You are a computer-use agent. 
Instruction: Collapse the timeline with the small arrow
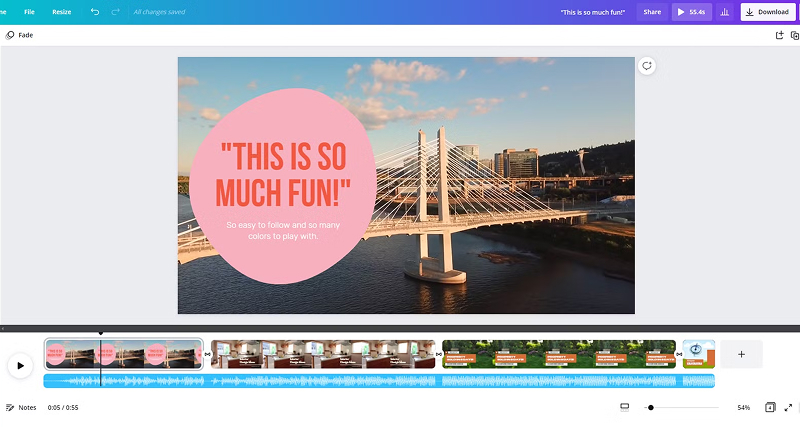[3, 328]
